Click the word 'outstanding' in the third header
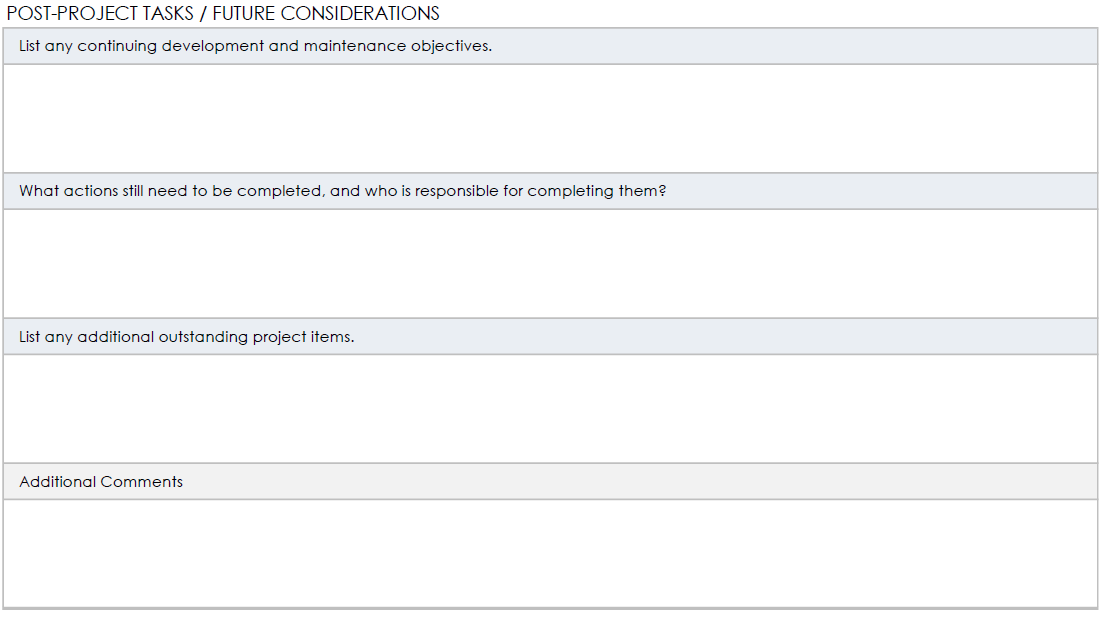 point(203,337)
